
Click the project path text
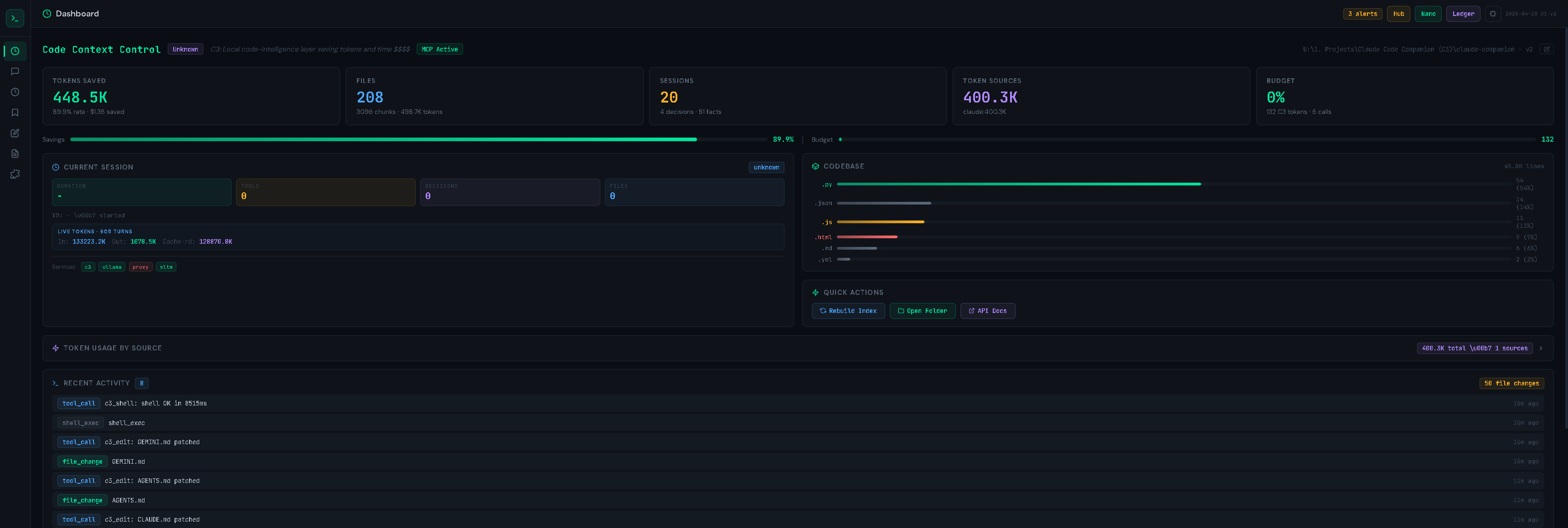pos(1418,49)
